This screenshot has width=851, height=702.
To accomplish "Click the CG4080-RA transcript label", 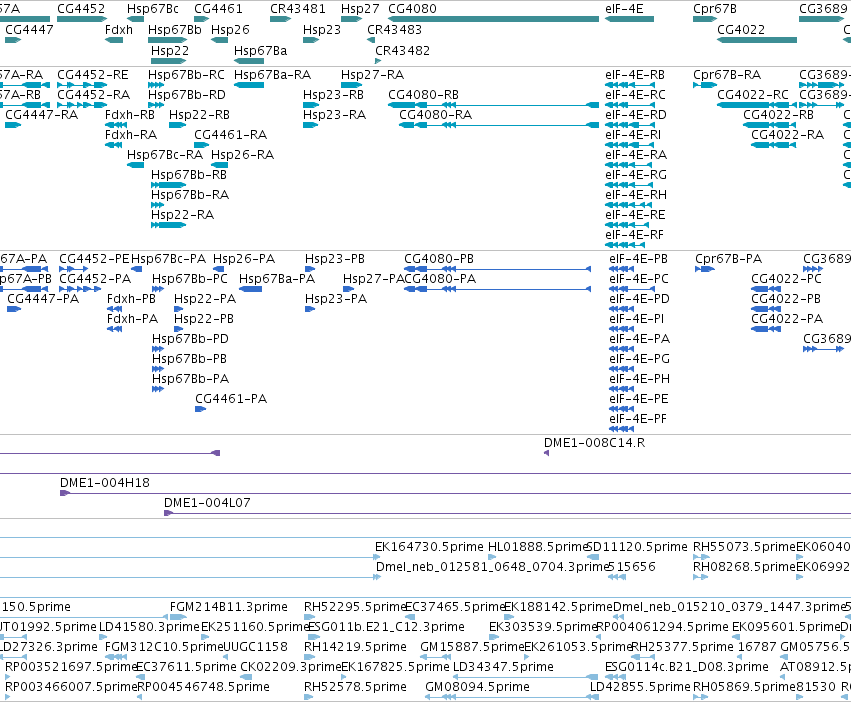I will point(435,115).
